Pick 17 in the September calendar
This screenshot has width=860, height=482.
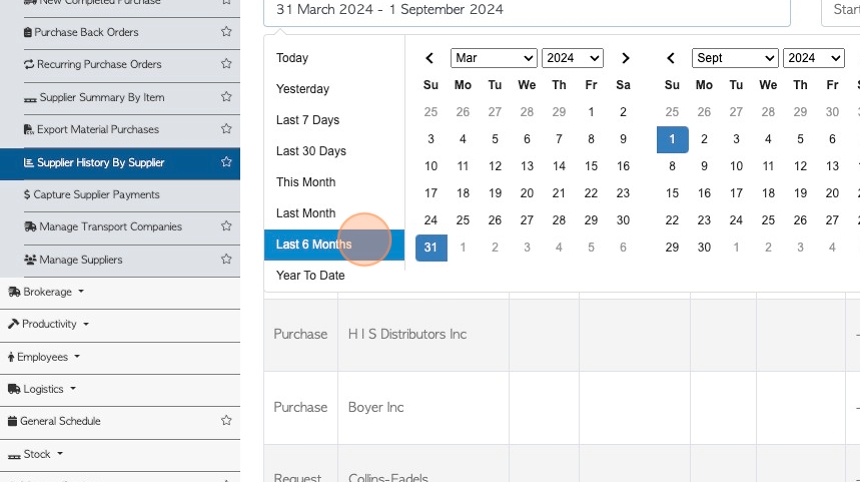736,193
